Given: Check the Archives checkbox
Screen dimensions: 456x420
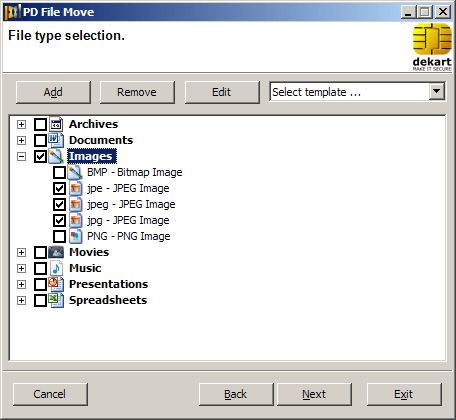Looking at the screenshot, I should pyautogui.click(x=40, y=124).
